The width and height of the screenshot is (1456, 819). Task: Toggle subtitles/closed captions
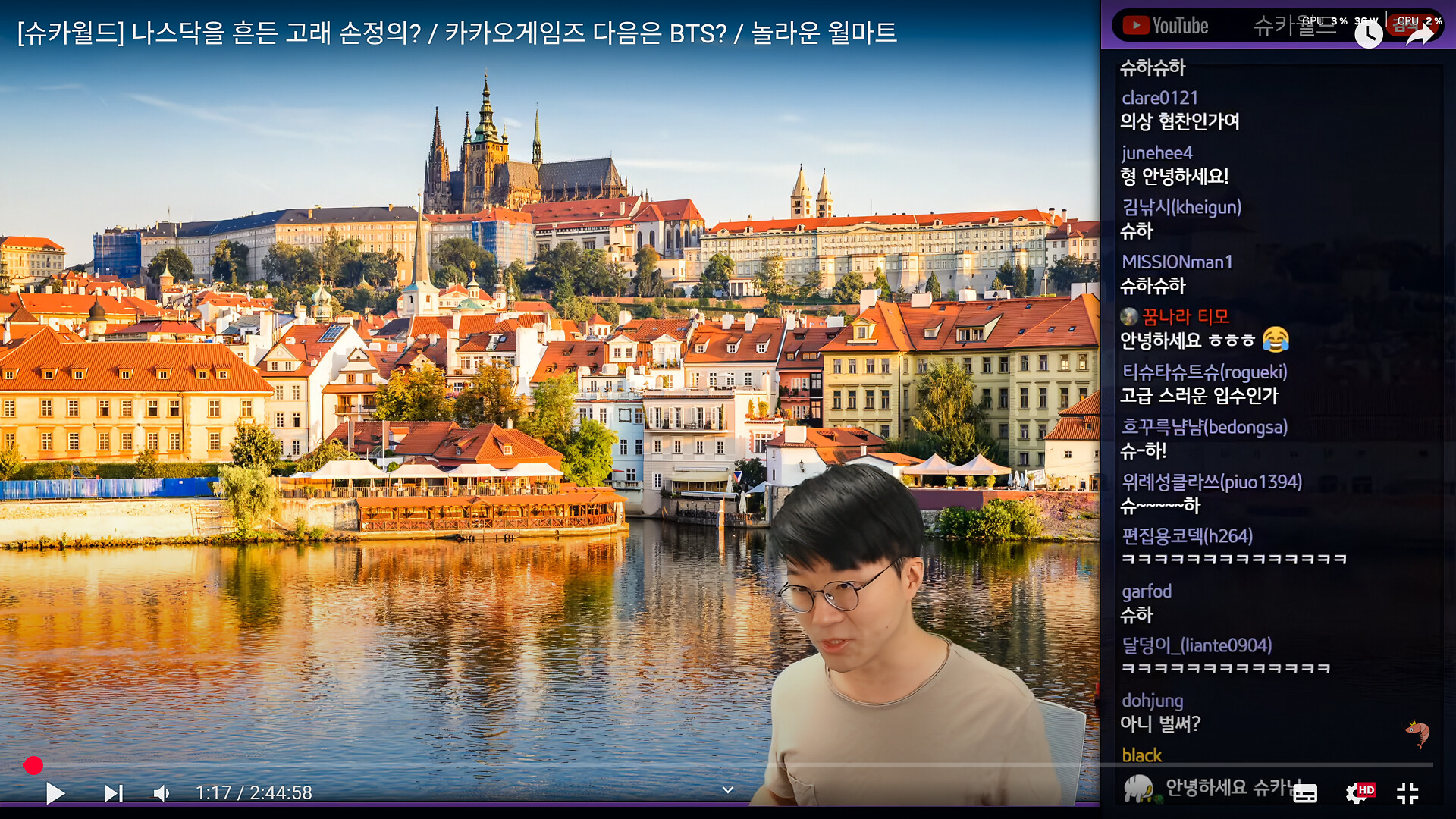click(1305, 793)
